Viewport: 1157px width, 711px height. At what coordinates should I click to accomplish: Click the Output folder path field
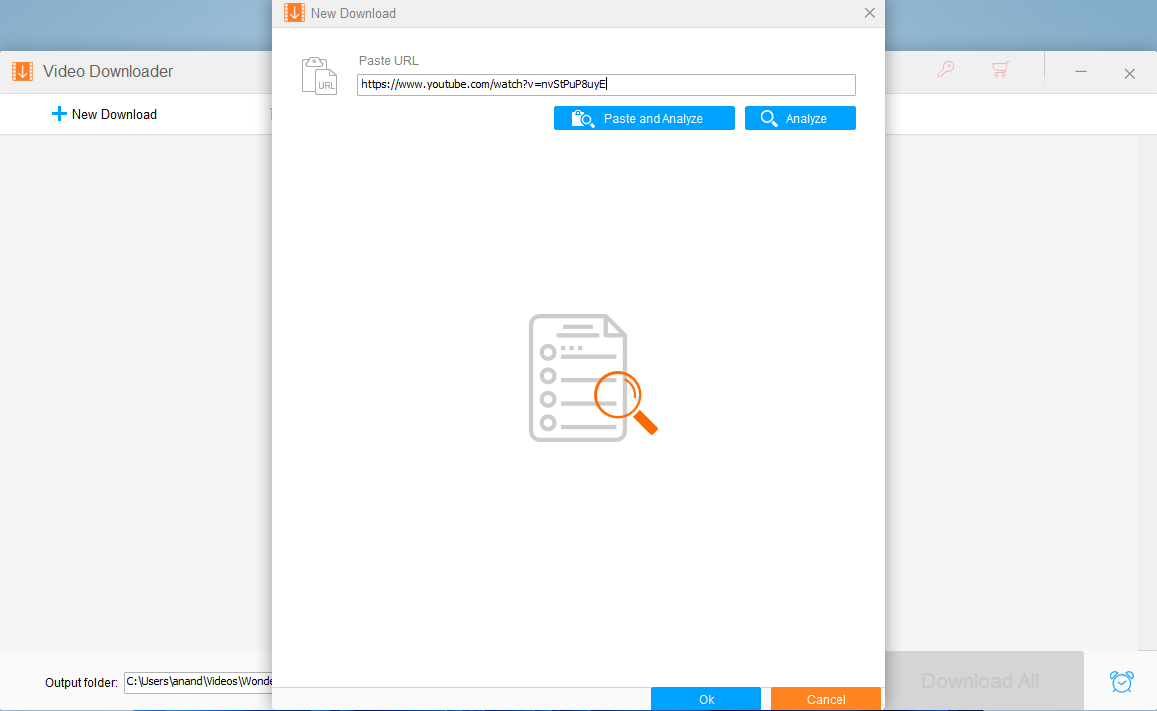pyautogui.click(x=198, y=682)
